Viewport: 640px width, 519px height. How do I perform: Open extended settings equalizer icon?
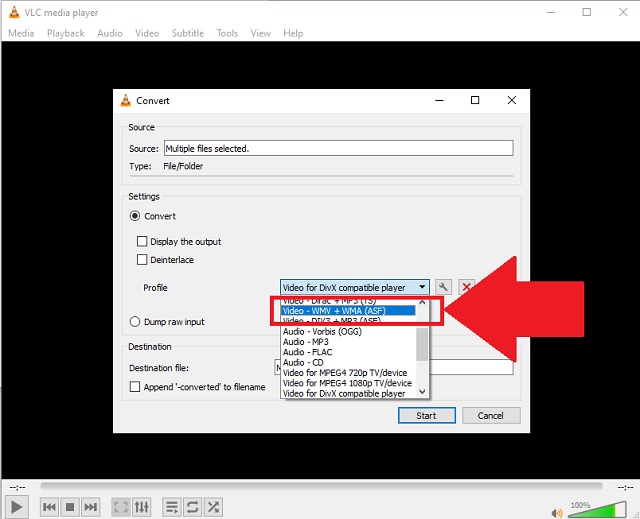142,507
